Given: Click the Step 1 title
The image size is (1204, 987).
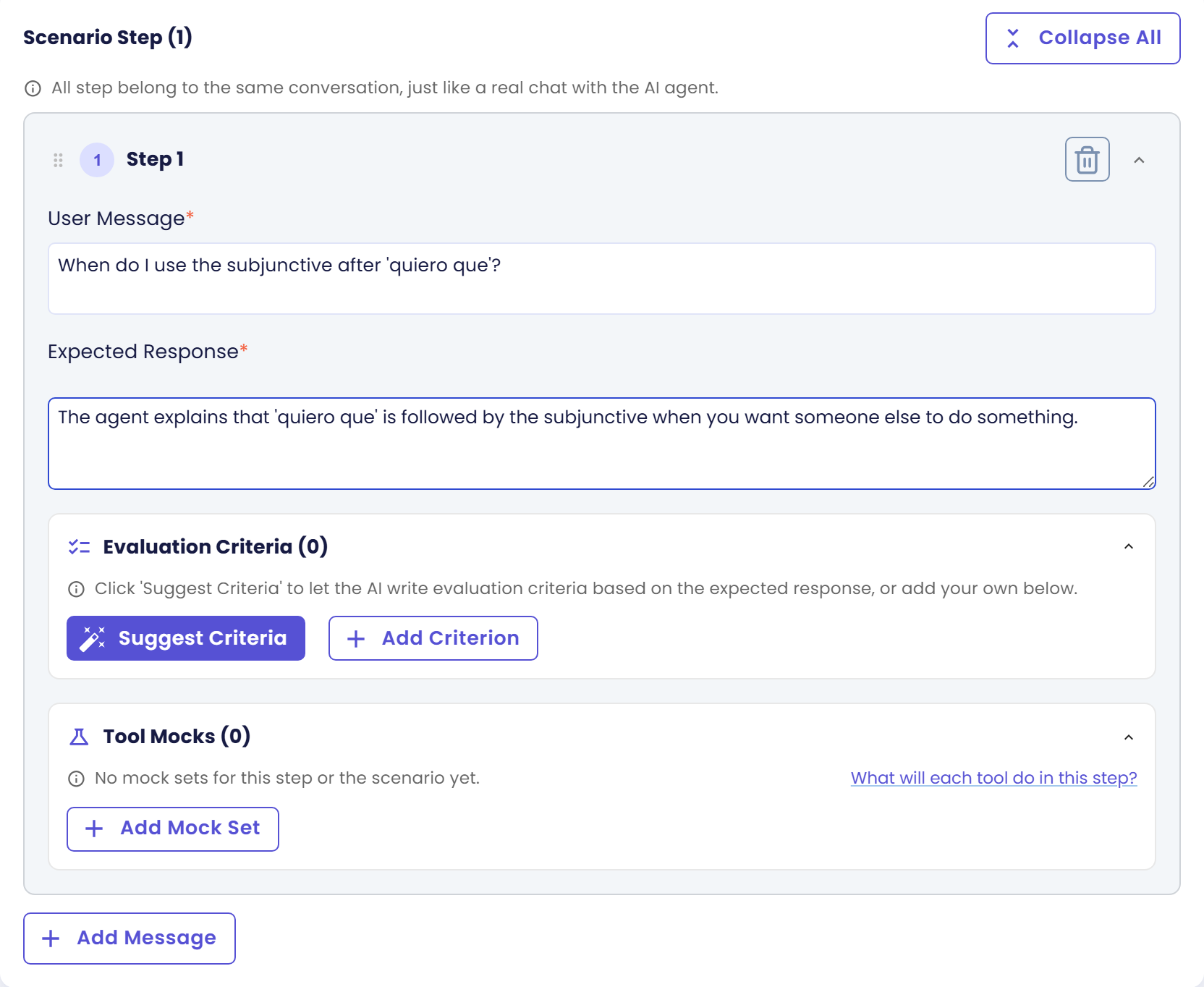Looking at the screenshot, I should click(155, 159).
